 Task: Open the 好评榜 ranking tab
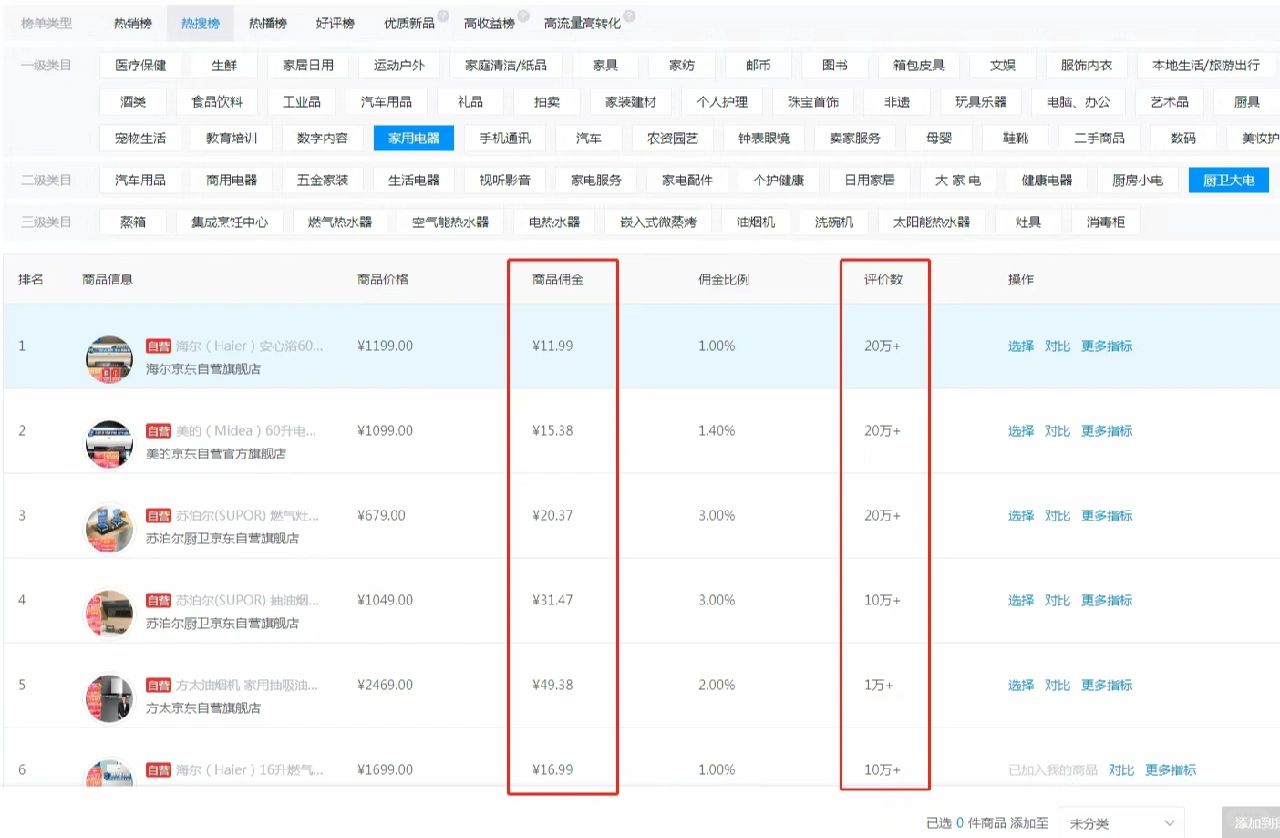(x=335, y=22)
